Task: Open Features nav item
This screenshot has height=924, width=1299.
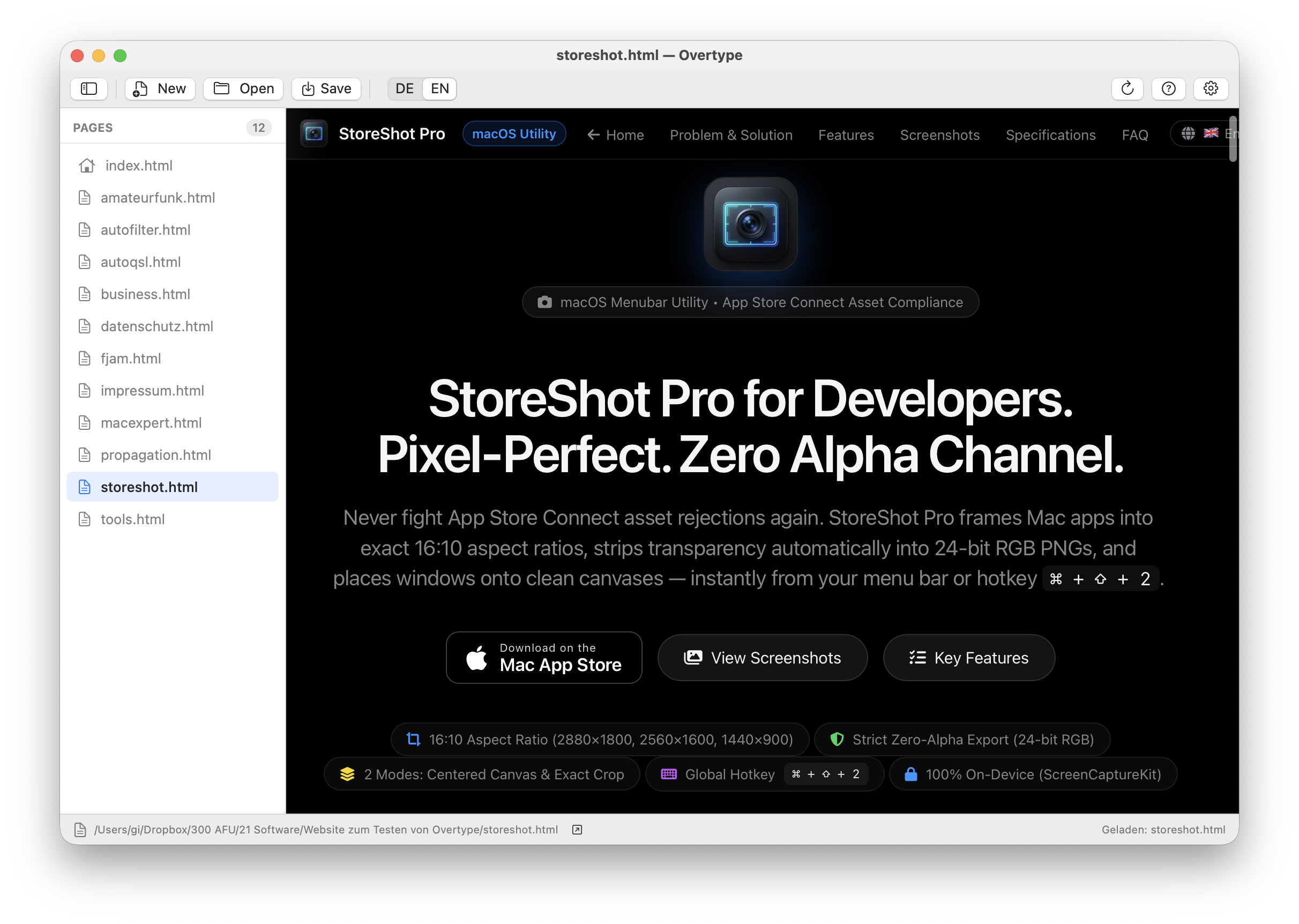Action: (x=846, y=135)
